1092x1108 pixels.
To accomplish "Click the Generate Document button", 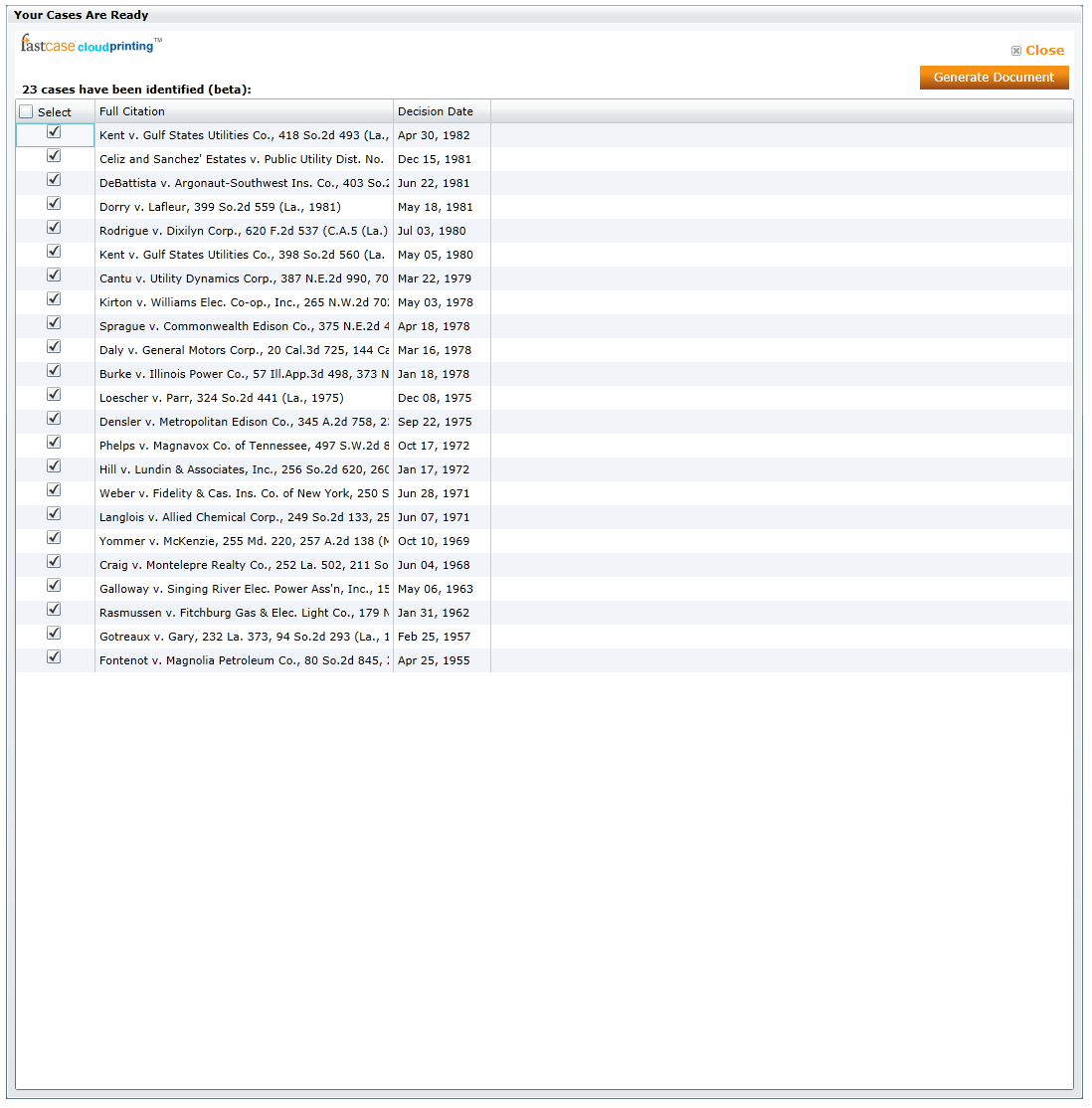I will click(994, 77).
